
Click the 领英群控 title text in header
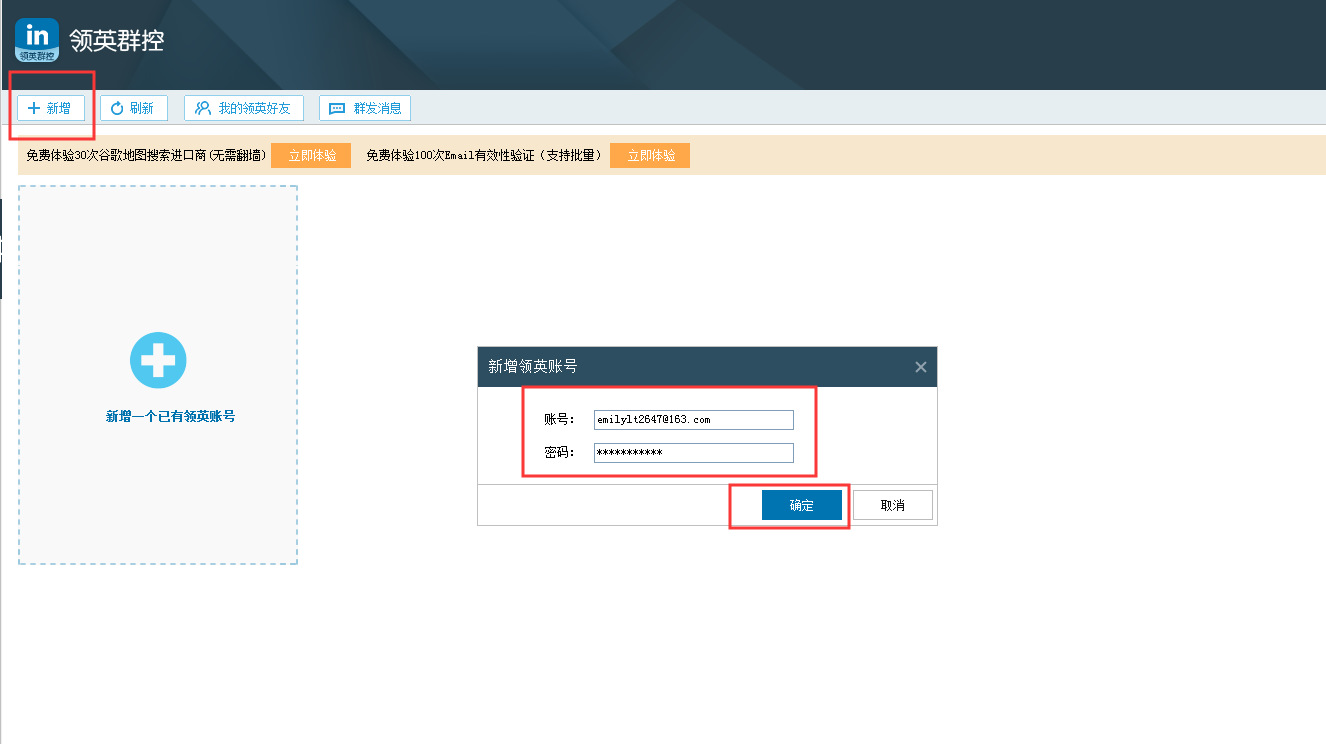(116, 41)
